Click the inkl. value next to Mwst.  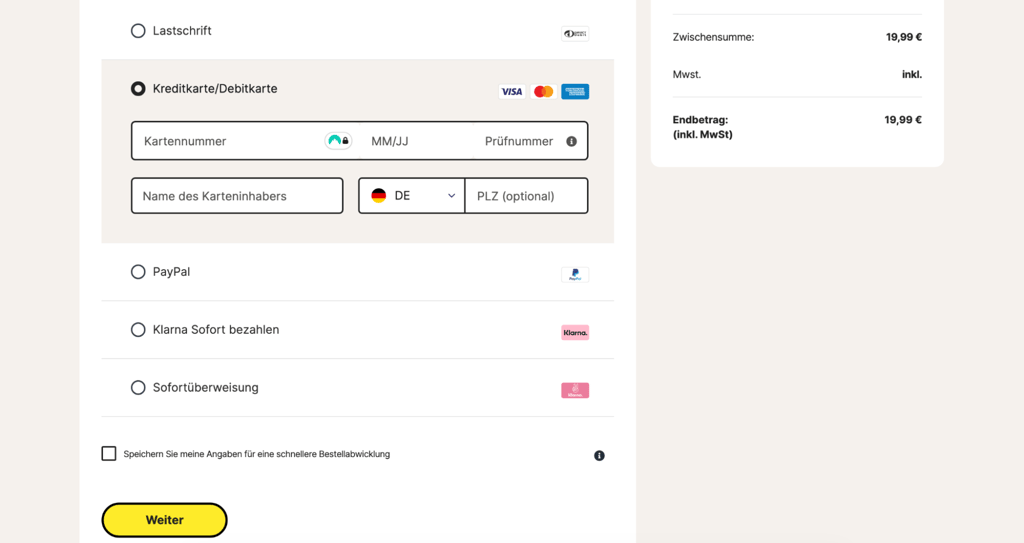912,74
